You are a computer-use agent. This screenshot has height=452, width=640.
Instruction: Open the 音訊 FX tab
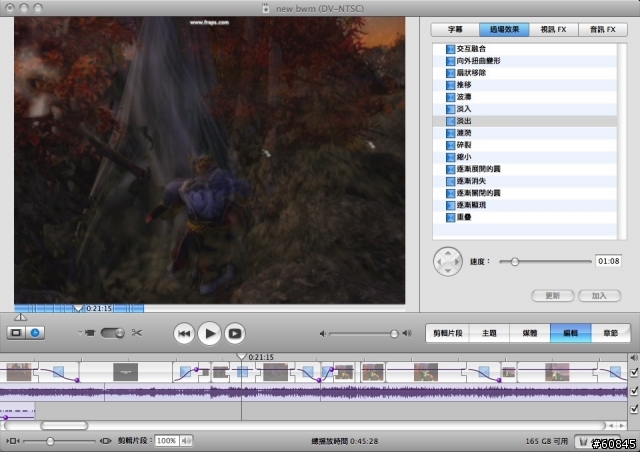point(603,29)
